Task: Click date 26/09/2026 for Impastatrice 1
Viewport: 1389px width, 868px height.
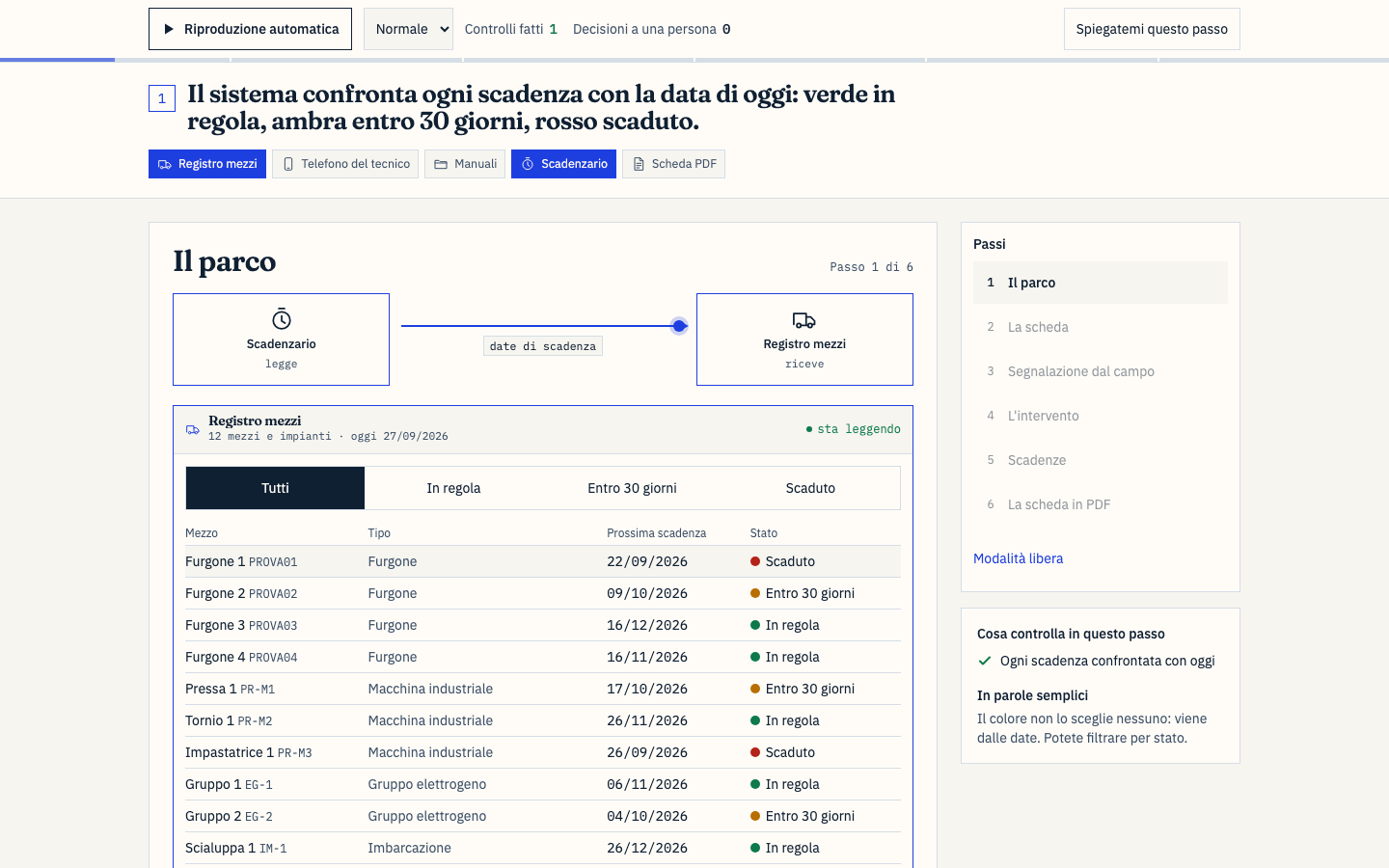Action: (x=647, y=752)
